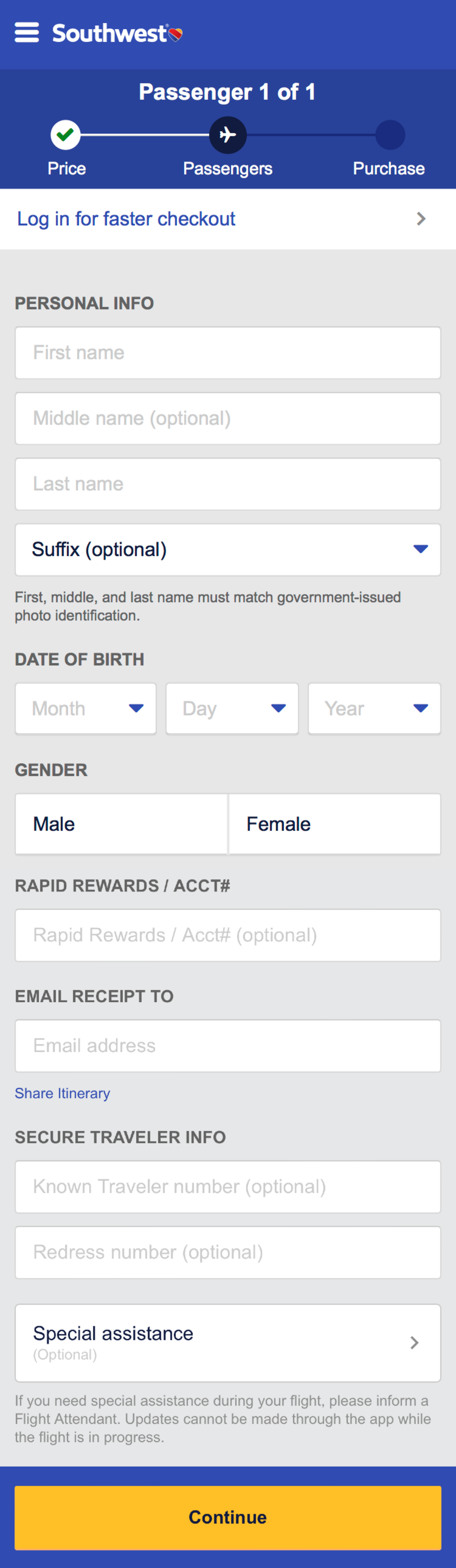Click the green checkmark on the Price step
Image resolution: width=456 pixels, height=1568 pixels.
pyautogui.click(x=66, y=135)
